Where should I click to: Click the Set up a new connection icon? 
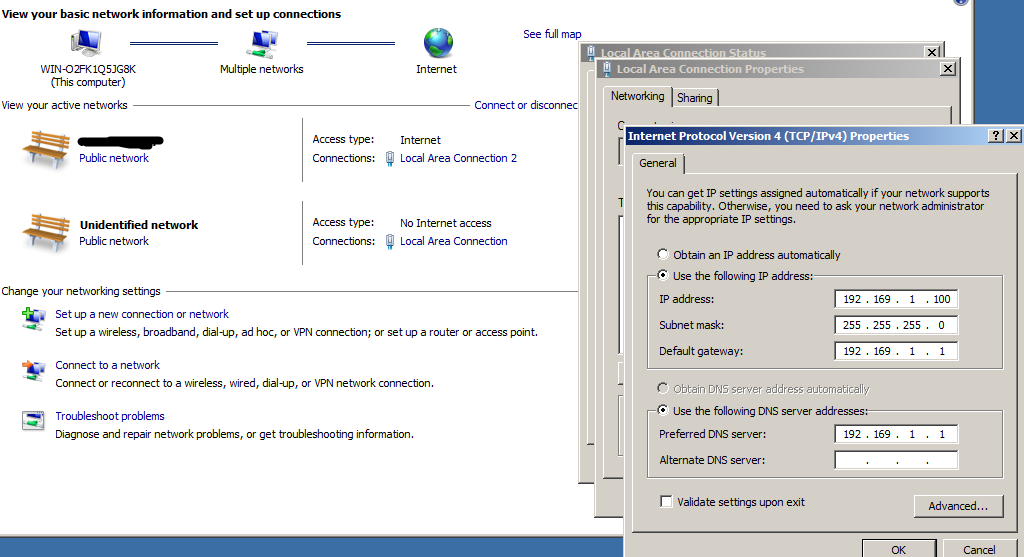[x=33, y=319]
